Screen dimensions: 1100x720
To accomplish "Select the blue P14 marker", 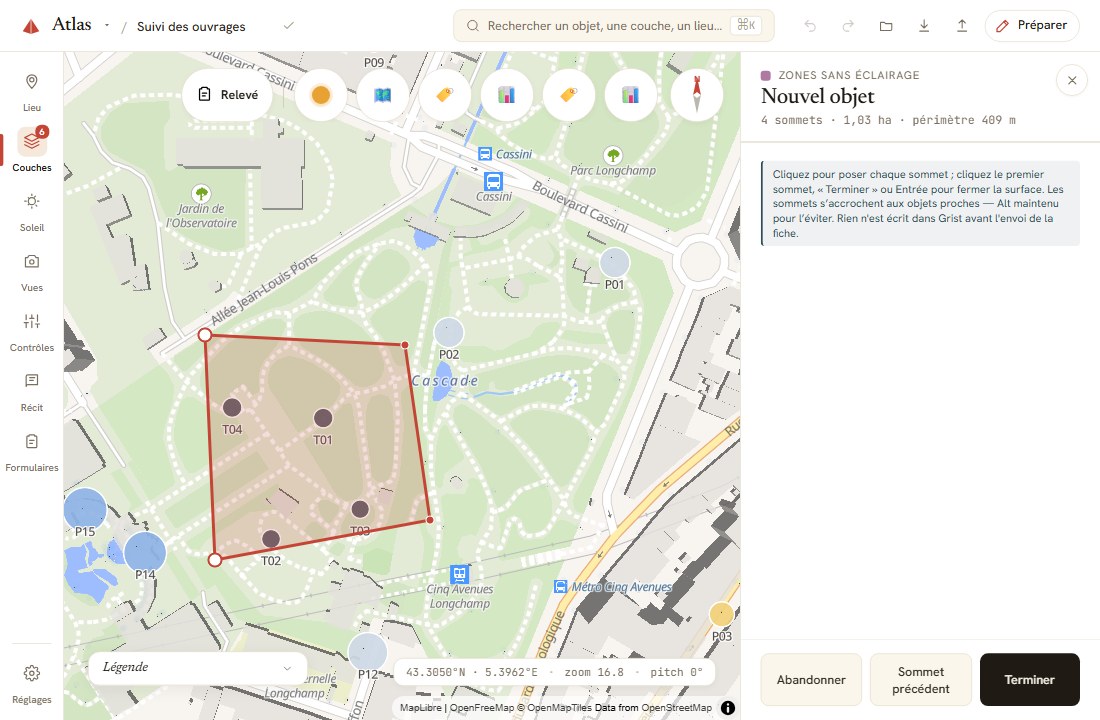I will pyautogui.click(x=145, y=552).
